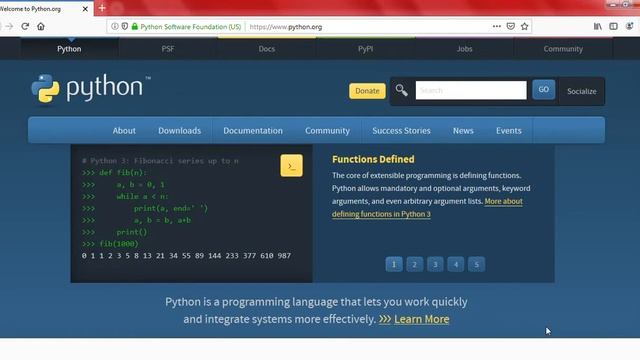The height and width of the screenshot is (360, 640).
Task: Open the Documentation menu
Action: tap(253, 131)
